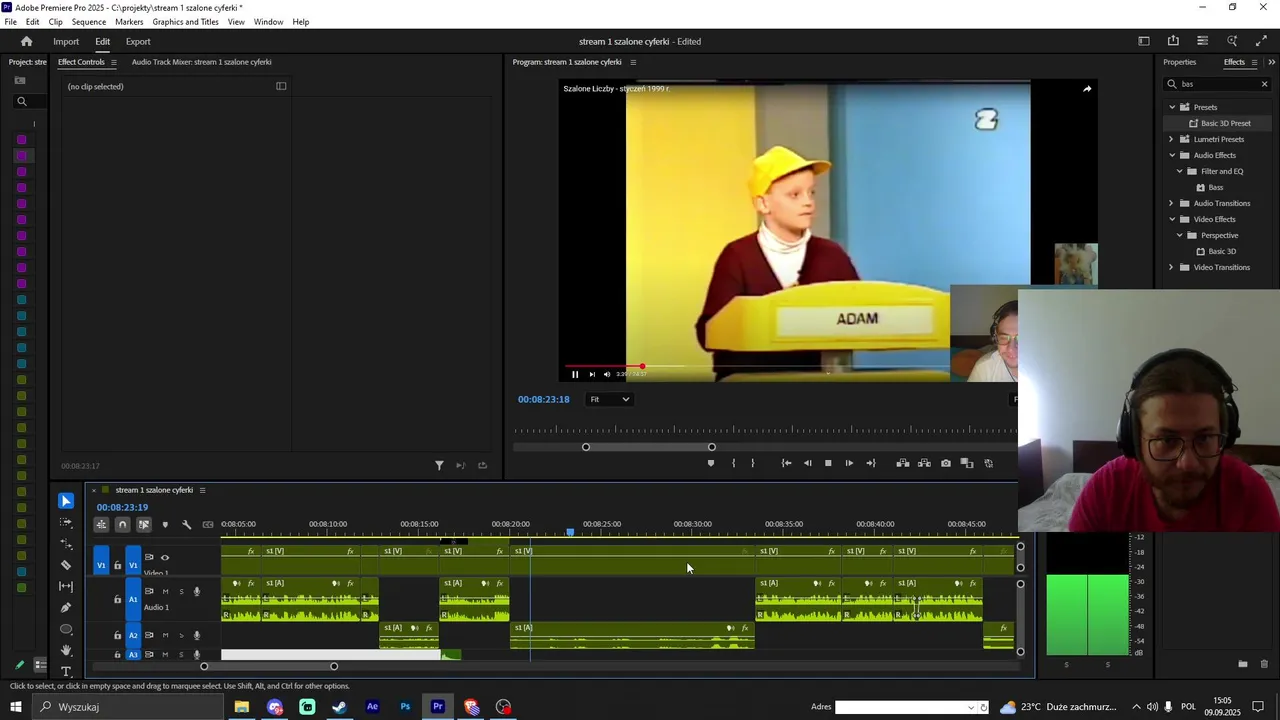Select the Selection tool arrow
The image size is (1280, 720).
(x=66, y=501)
